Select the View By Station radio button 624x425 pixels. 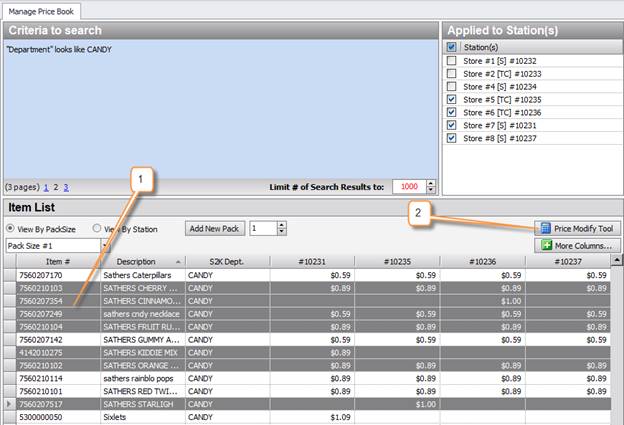(97, 228)
